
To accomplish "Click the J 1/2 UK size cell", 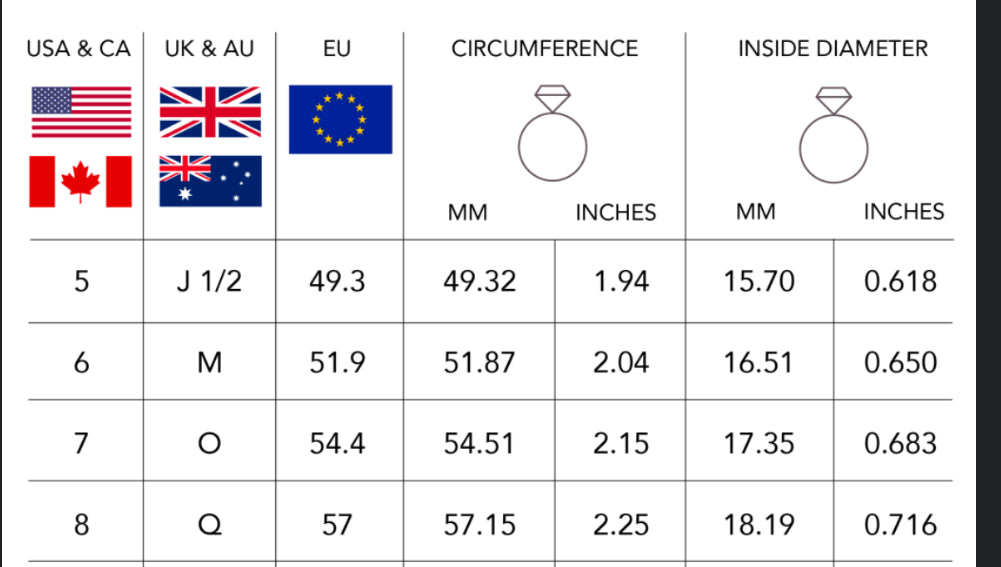I will tap(209, 281).
